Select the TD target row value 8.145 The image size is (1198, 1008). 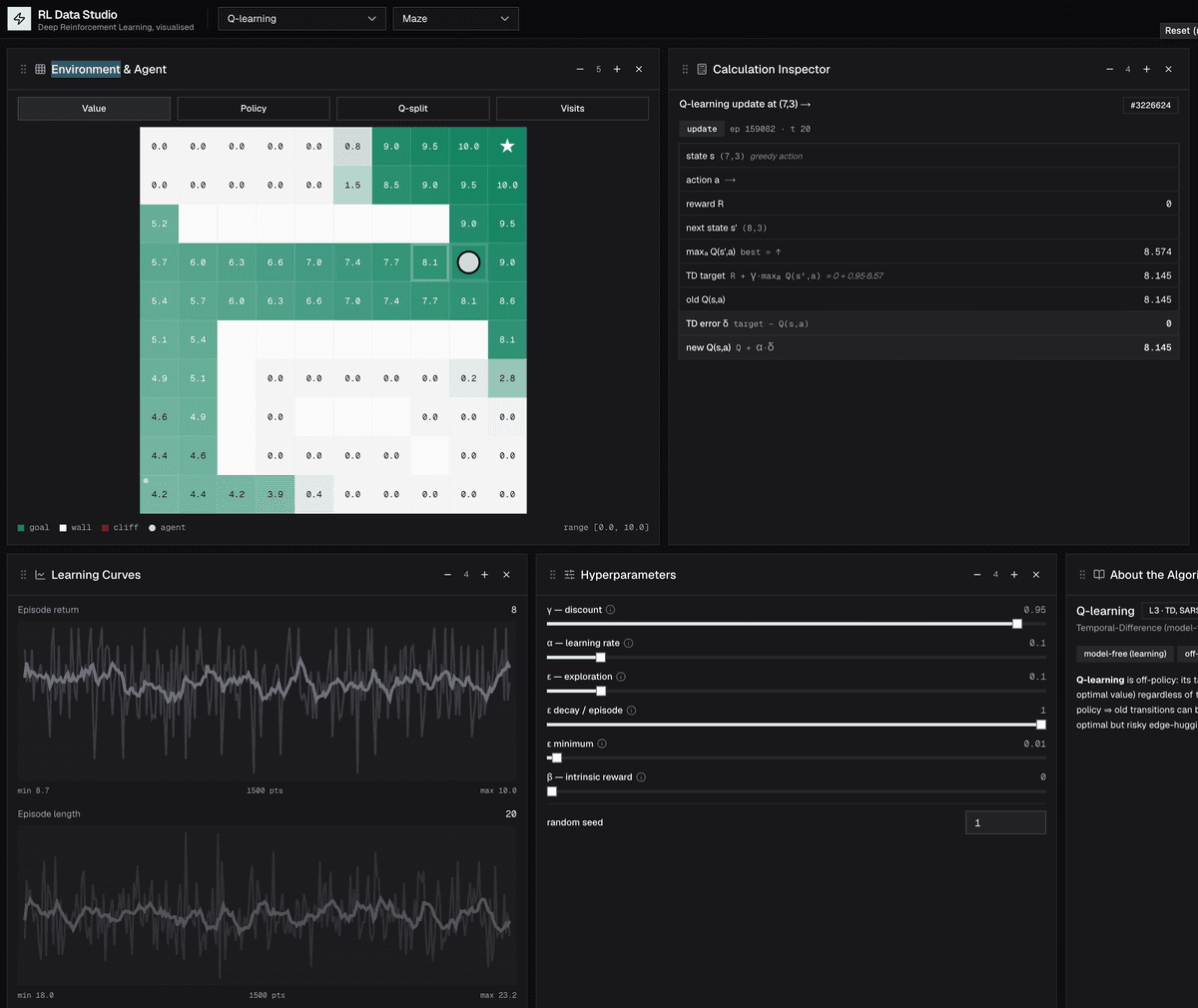point(1157,275)
